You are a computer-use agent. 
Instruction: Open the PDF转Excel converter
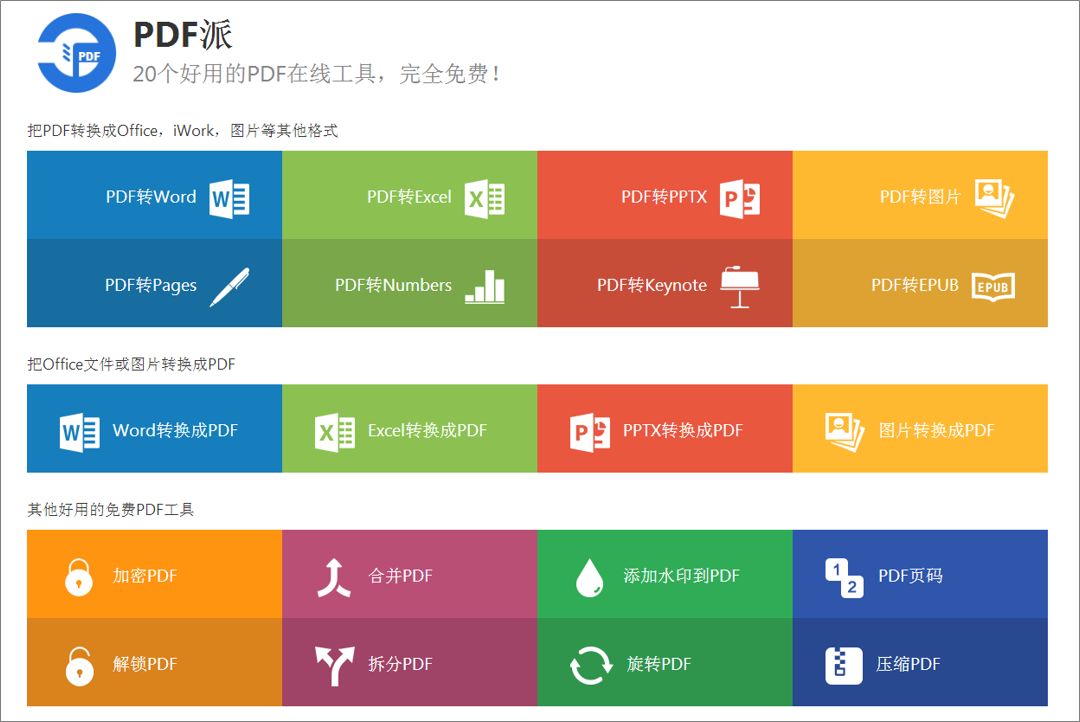tap(409, 197)
